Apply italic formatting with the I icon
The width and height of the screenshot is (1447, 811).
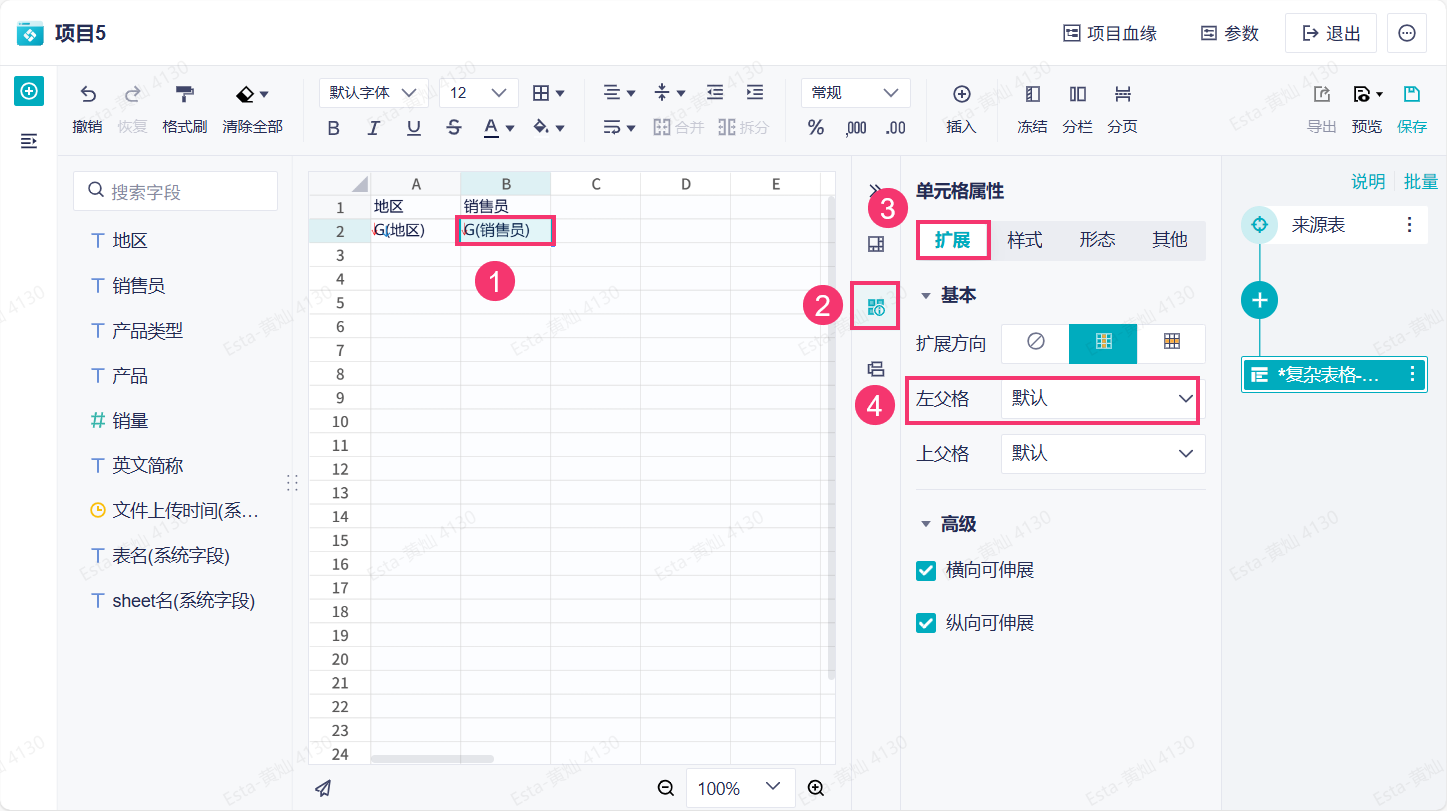coord(374,128)
